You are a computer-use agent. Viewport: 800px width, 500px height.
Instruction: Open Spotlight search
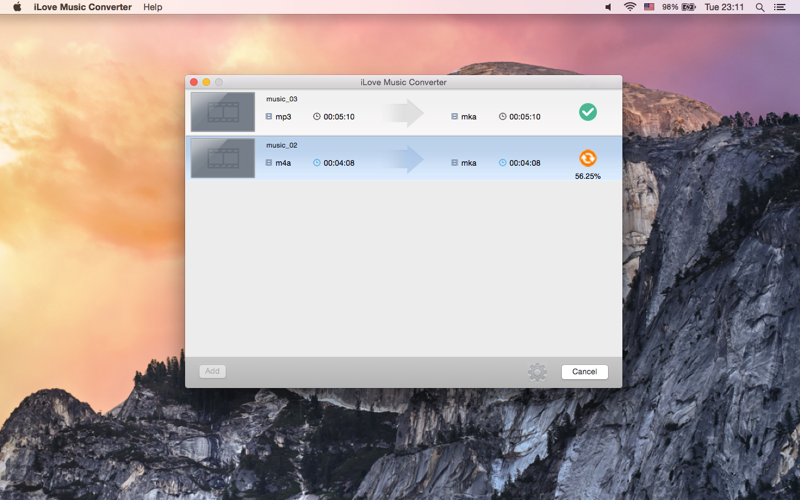click(760, 7)
